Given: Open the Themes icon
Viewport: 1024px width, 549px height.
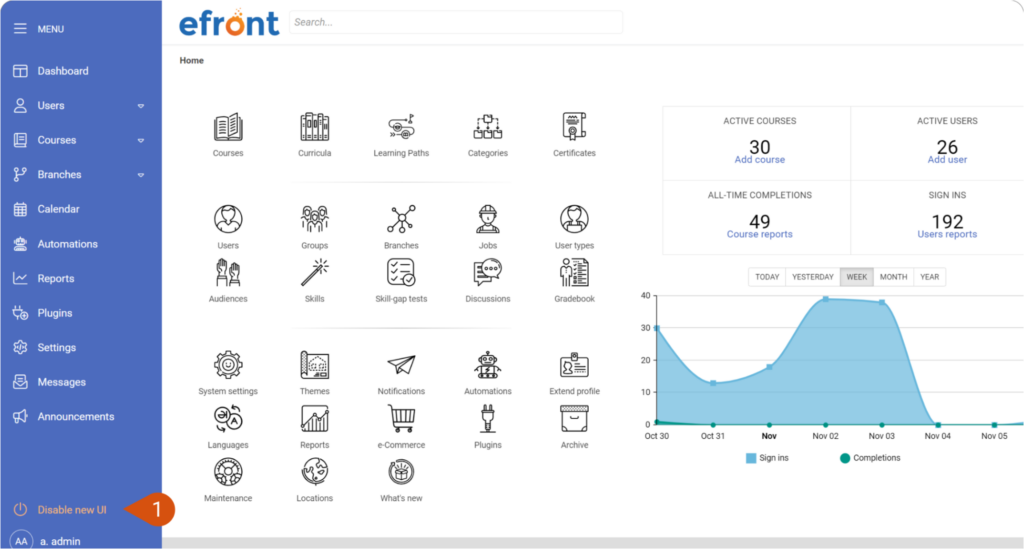Looking at the screenshot, I should click(314, 365).
